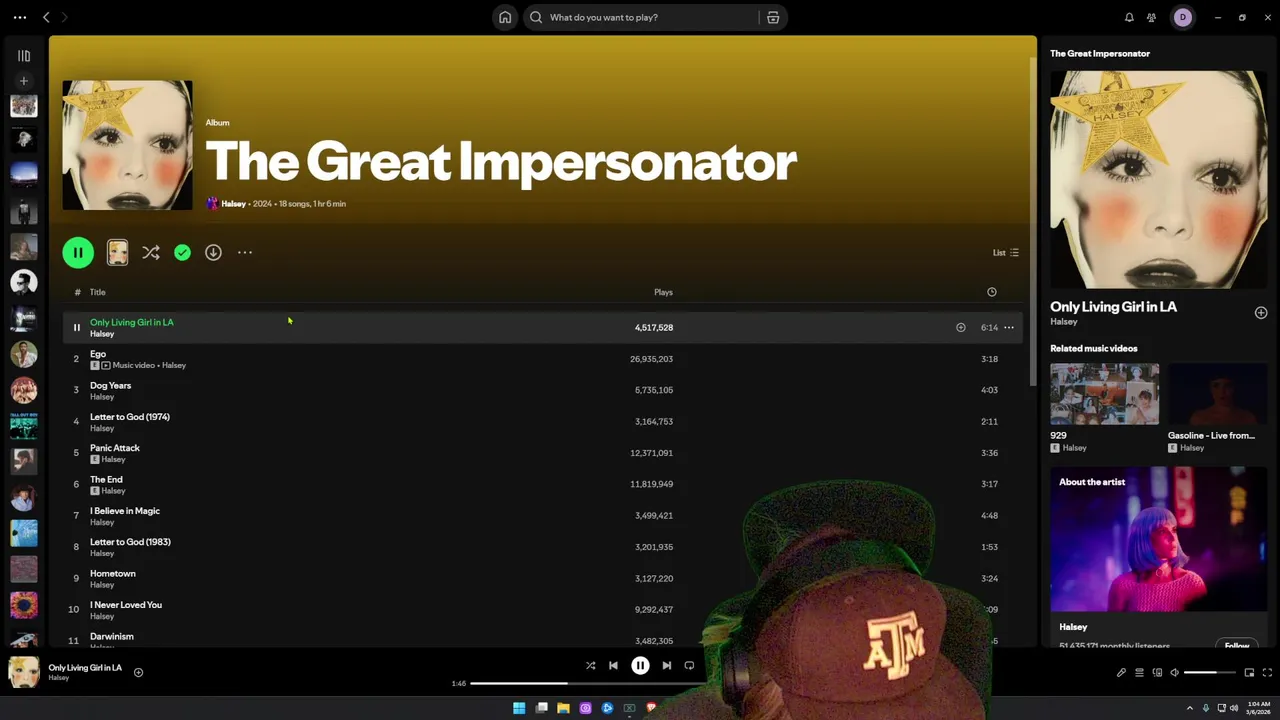Toggle the saved-to-library green checkmark
This screenshot has height=720, width=1280.
[182, 253]
